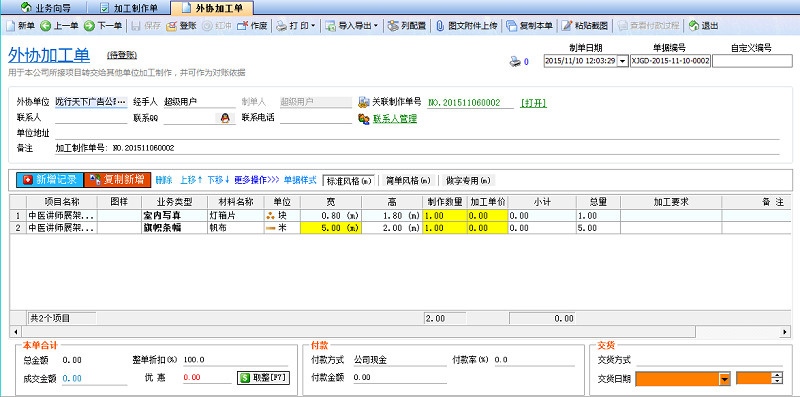The image size is (800, 397).
Task: Open 更多操作>>> menu
Action: click(257, 180)
